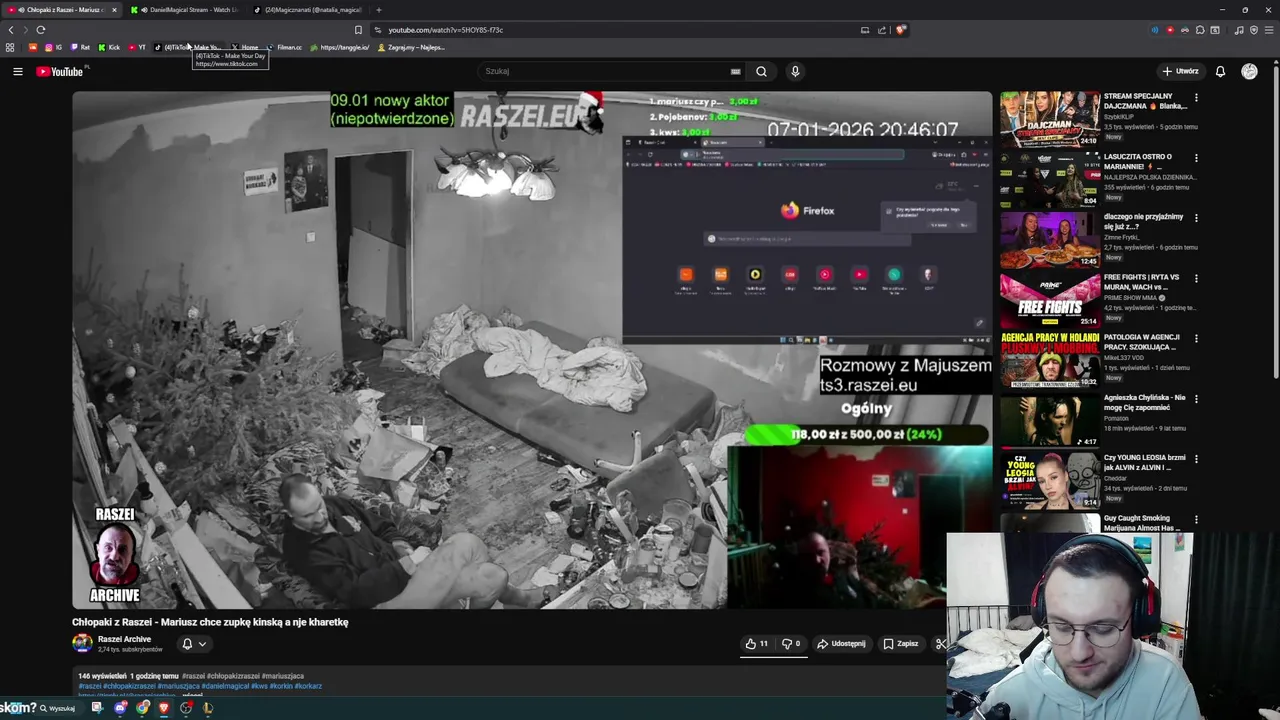This screenshot has height=720, width=1280.
Task: Click the #danielmagical hashtag
Action: coord(225,686)
